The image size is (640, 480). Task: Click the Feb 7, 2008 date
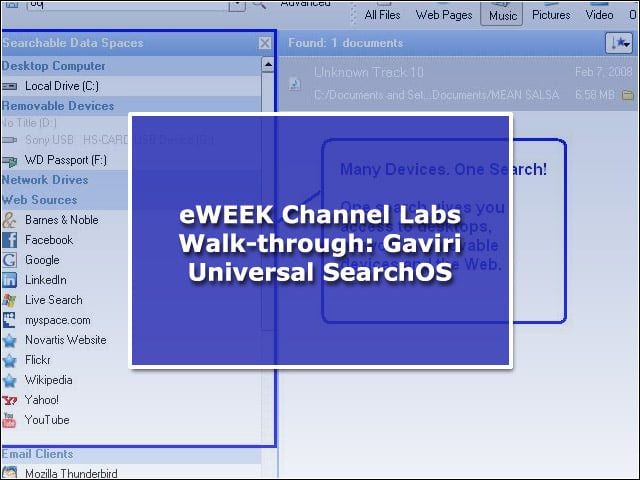(x=603, y=72)
